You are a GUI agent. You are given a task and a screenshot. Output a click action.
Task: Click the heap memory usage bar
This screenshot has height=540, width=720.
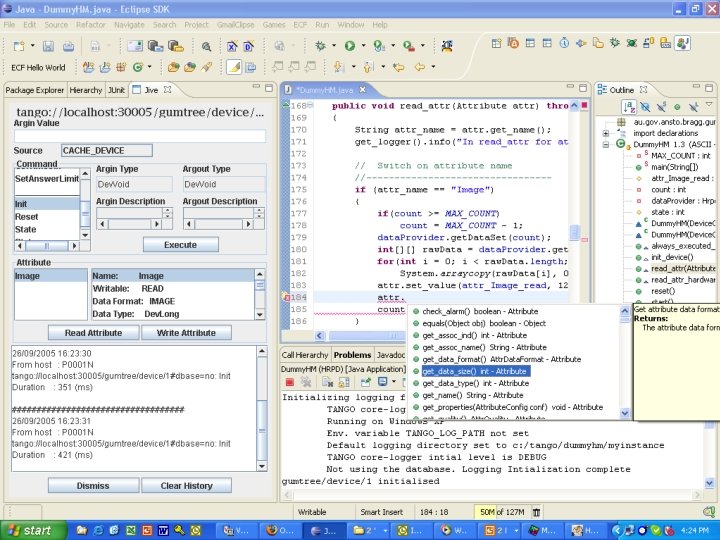502,511
